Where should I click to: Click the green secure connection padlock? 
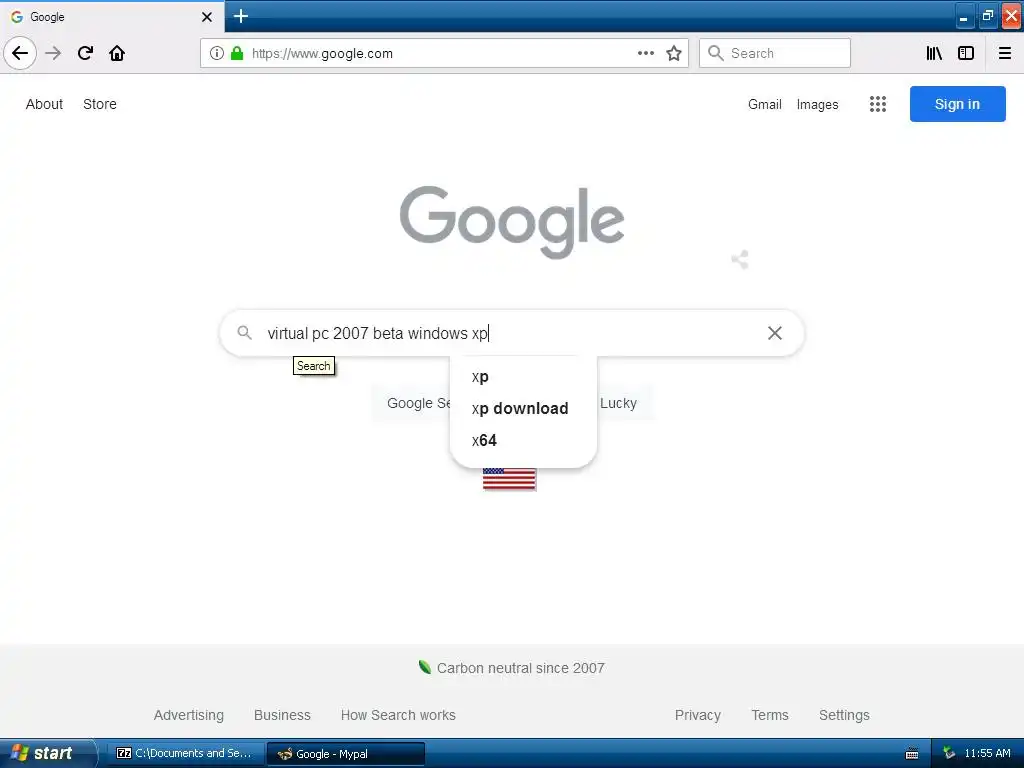point(237,53)
